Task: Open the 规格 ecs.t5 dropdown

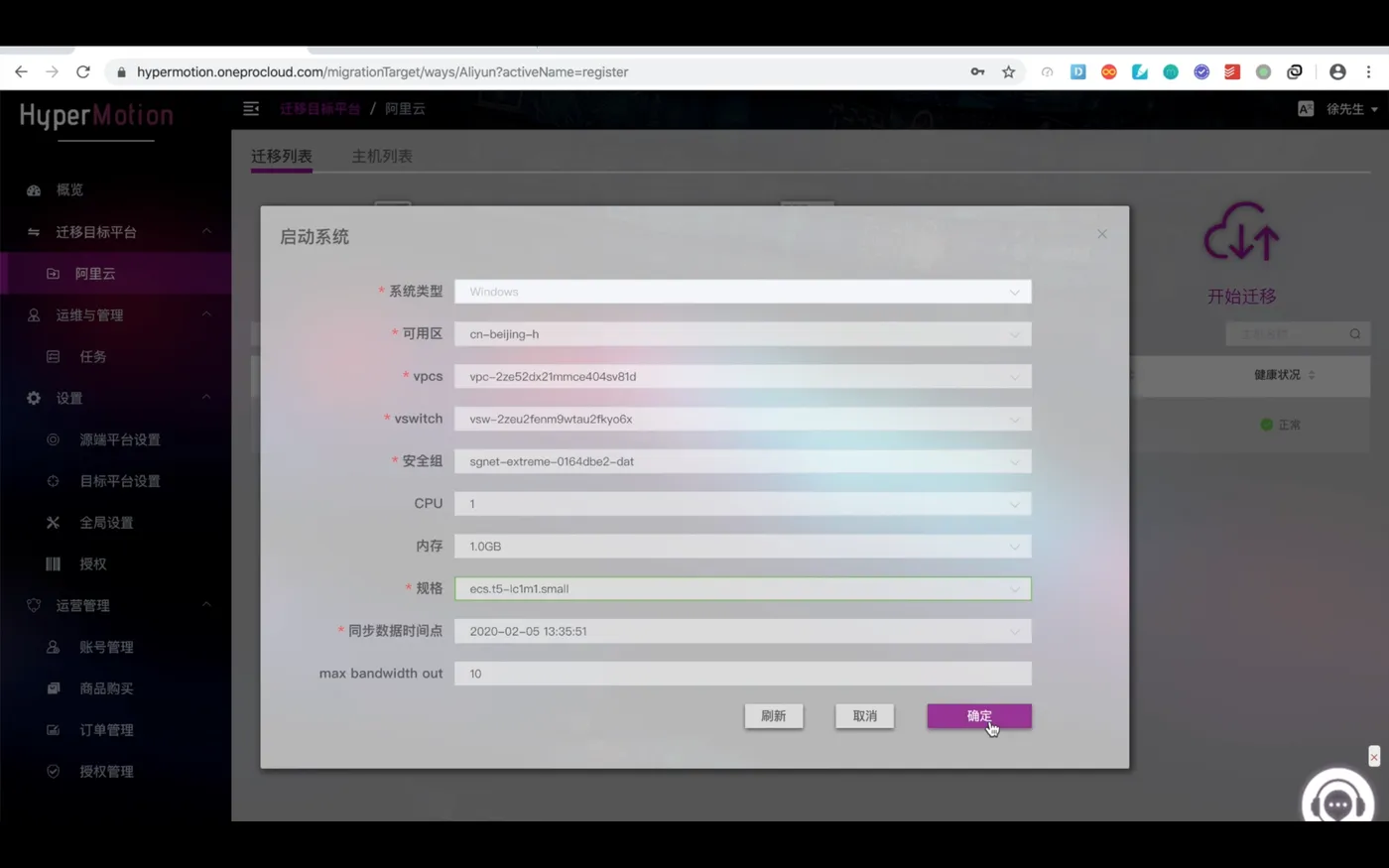Action: (742, 588)
